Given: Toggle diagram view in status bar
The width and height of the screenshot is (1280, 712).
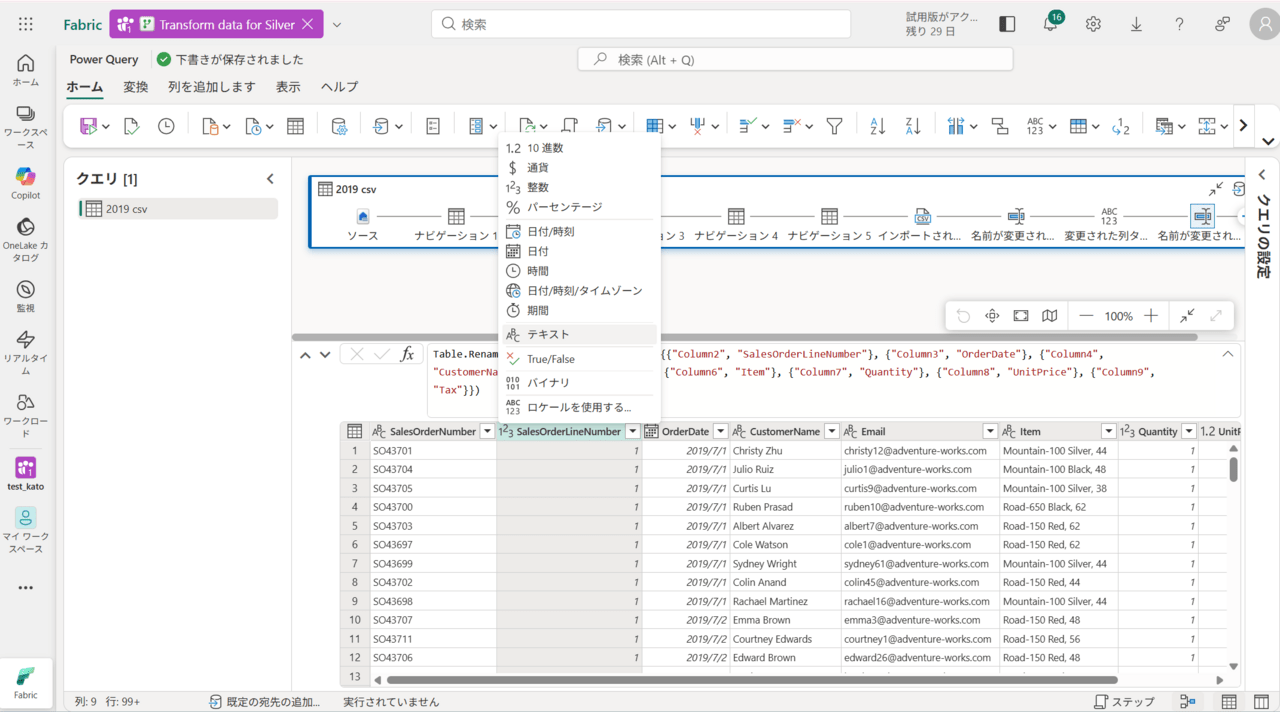Looking at the screenshot, I should click(x=1188, y=702).
